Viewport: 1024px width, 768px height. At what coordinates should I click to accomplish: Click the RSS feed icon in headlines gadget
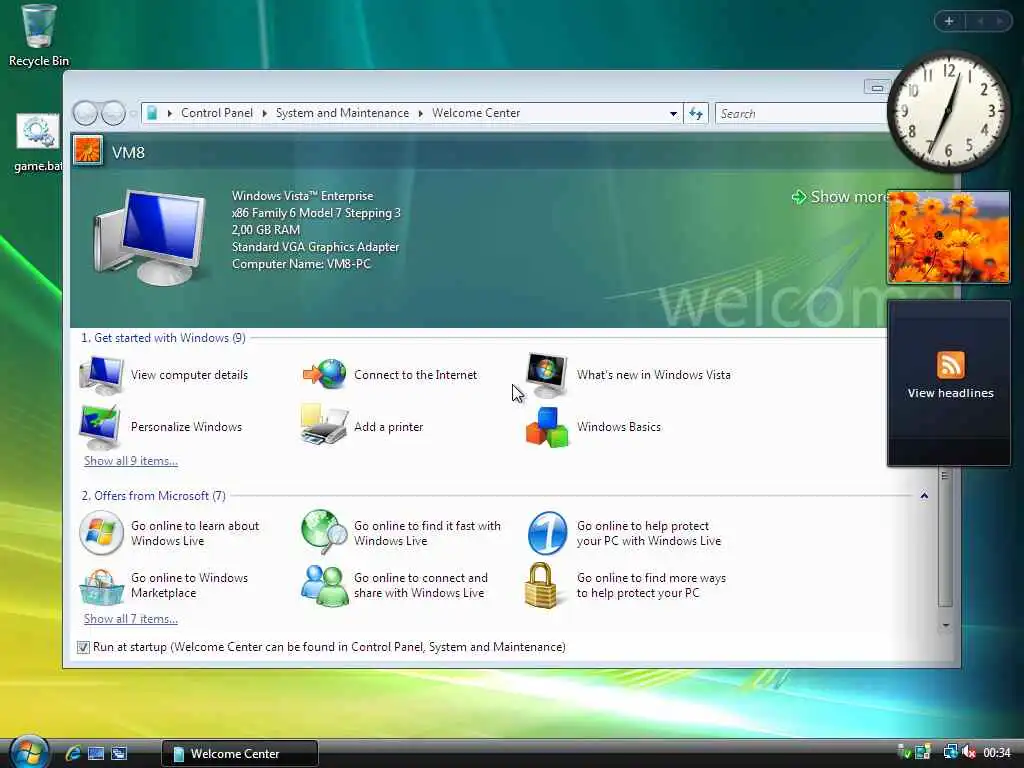pyautogui.click(x=950, y=364)
